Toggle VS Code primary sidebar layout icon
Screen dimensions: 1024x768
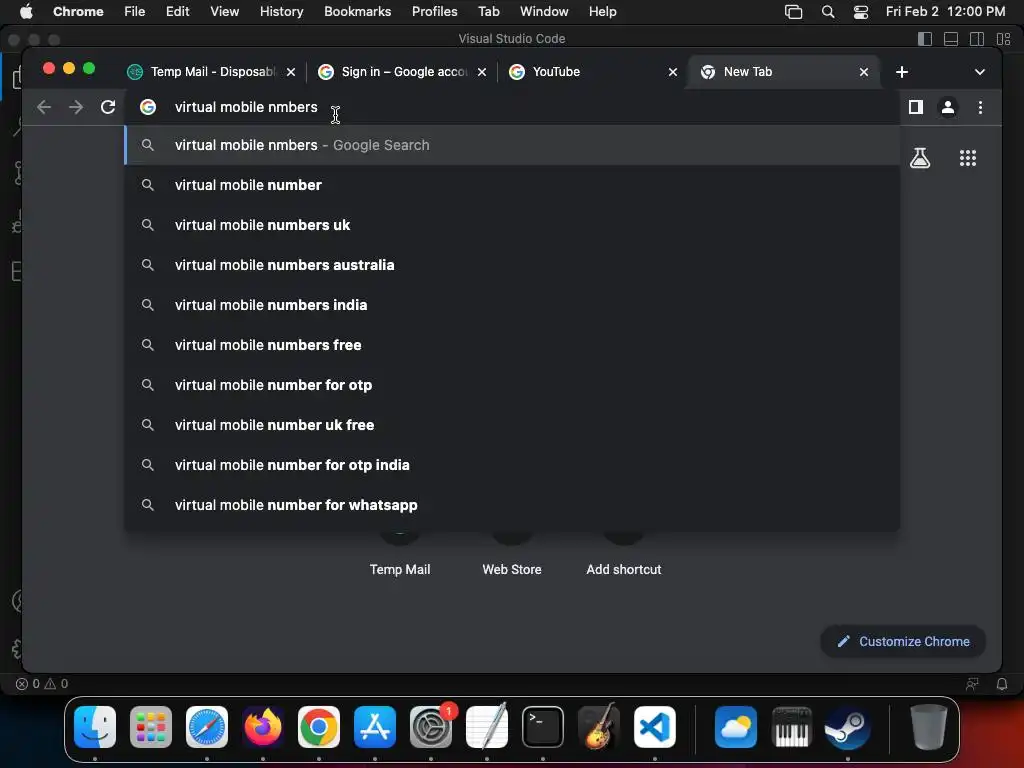[x=925, y=39]
